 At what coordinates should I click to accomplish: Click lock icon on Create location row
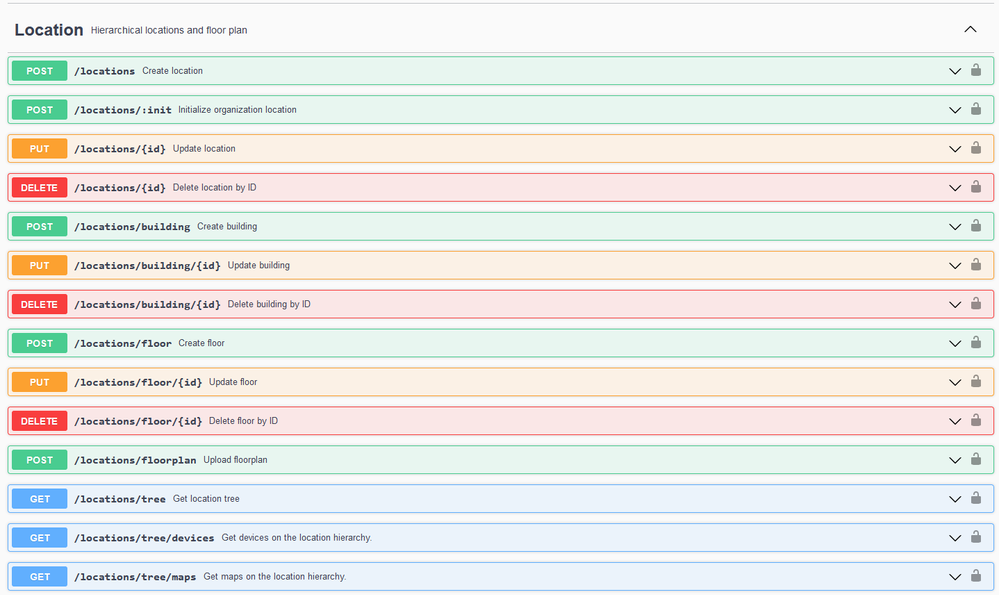pos(976,70)
